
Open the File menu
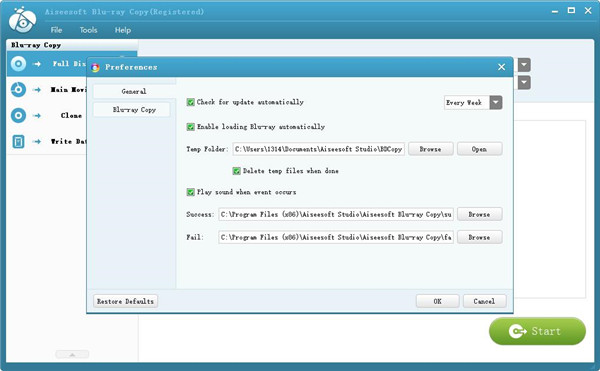(x=56, y=30)
